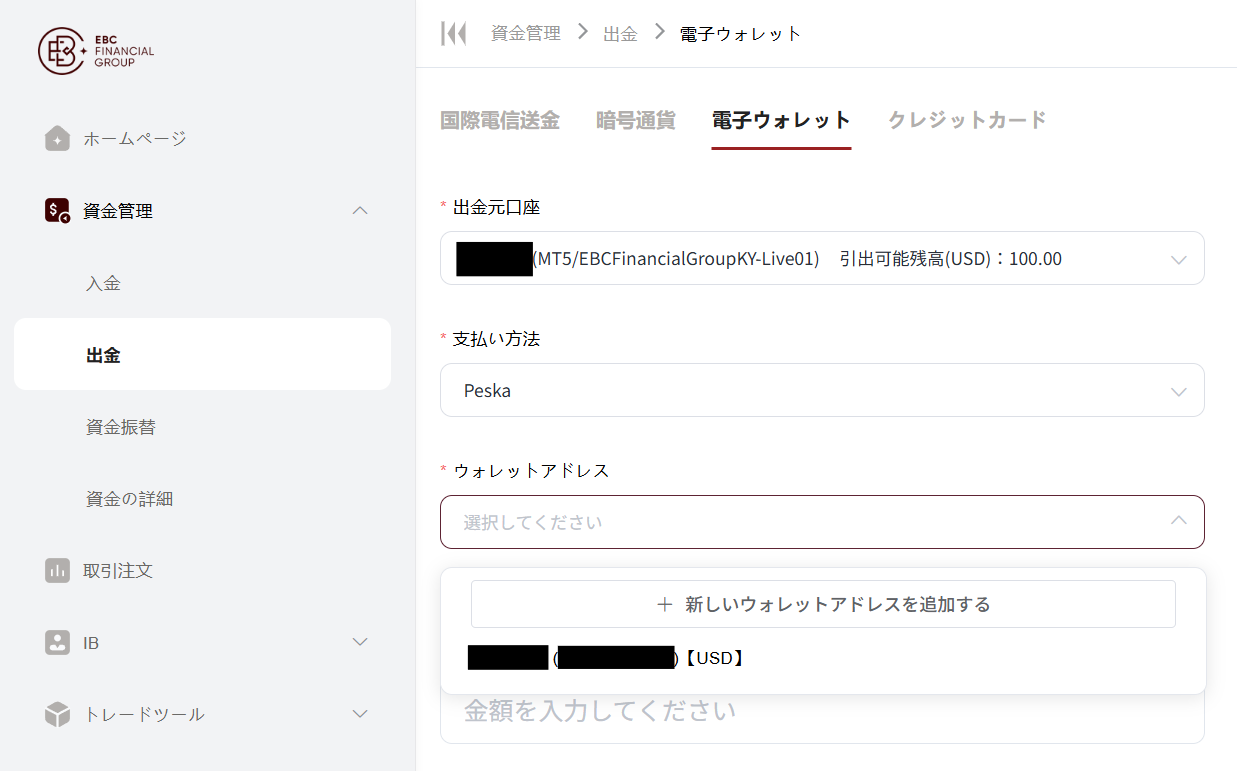Click 資金管理 breadcrumb link
Image resolution: width=1237 pixels, height=771 pixels.
click(526, 34)
